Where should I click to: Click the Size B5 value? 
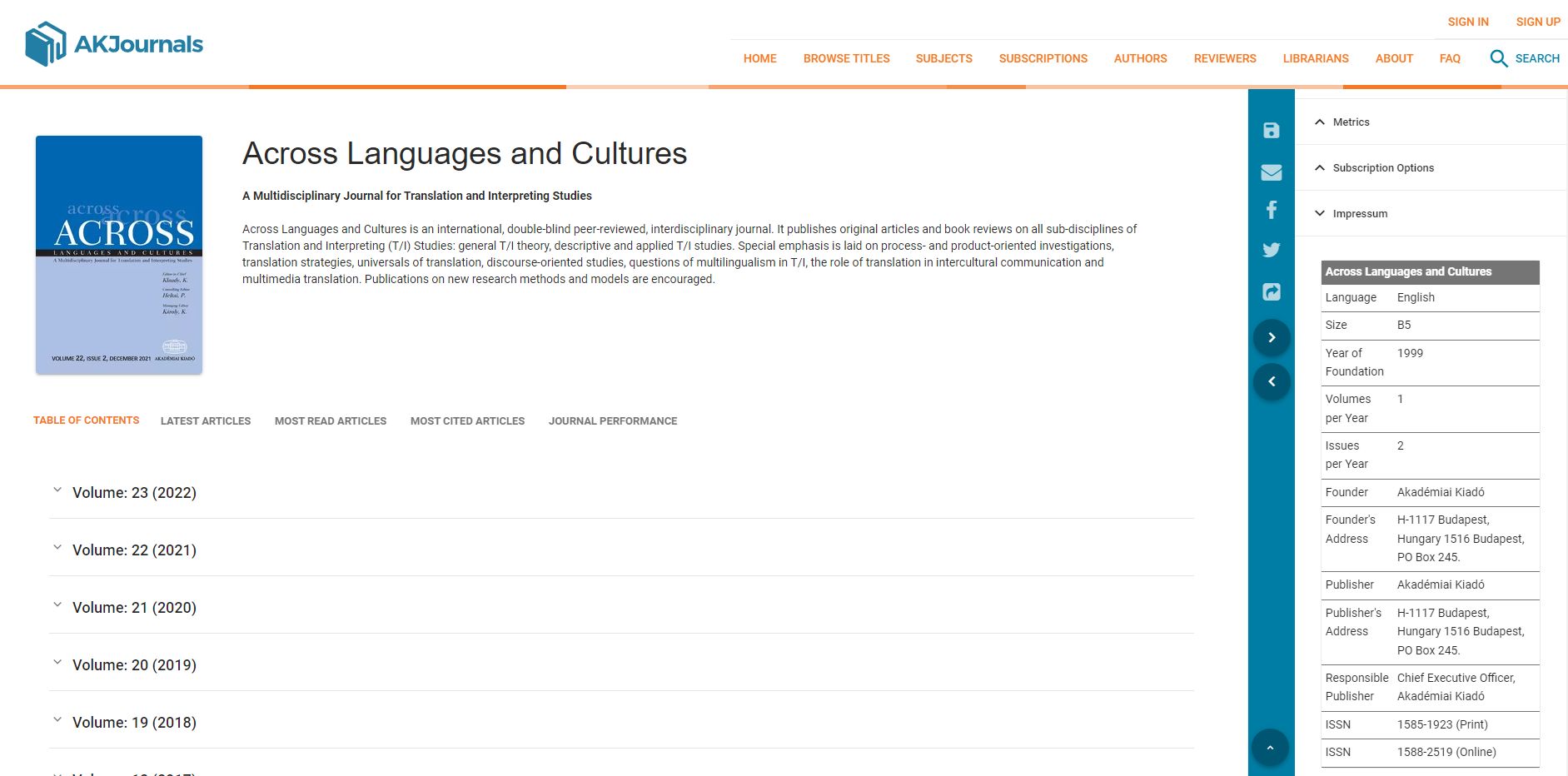coord(1404,325)
